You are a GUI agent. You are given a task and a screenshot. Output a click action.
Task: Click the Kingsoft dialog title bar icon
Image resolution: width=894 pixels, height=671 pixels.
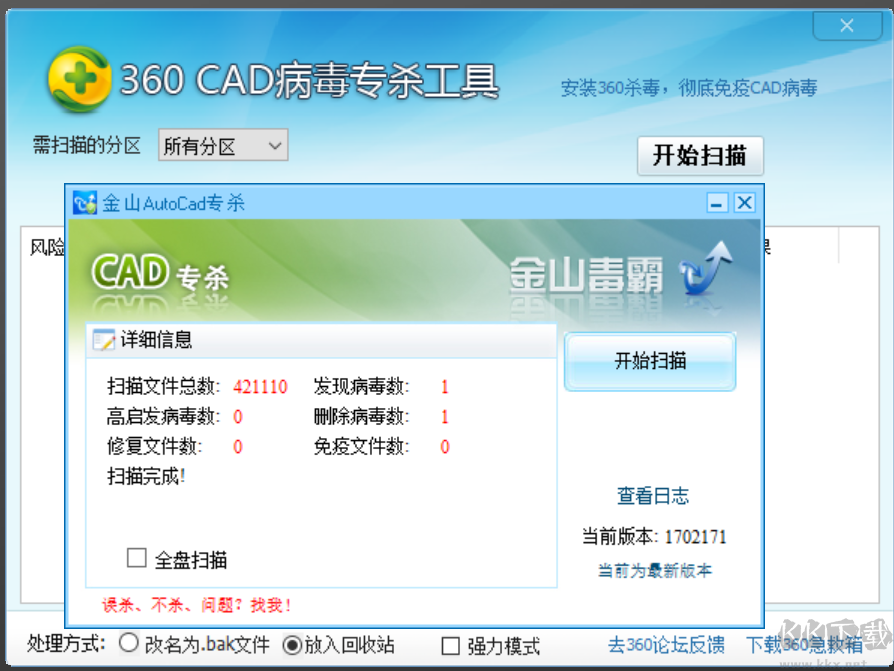coord(83,202)
